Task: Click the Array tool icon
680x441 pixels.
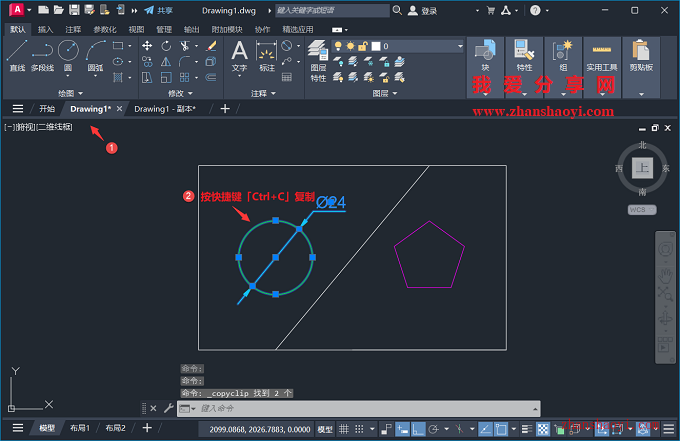Action: pyautogui.click(x=185, y=78)
